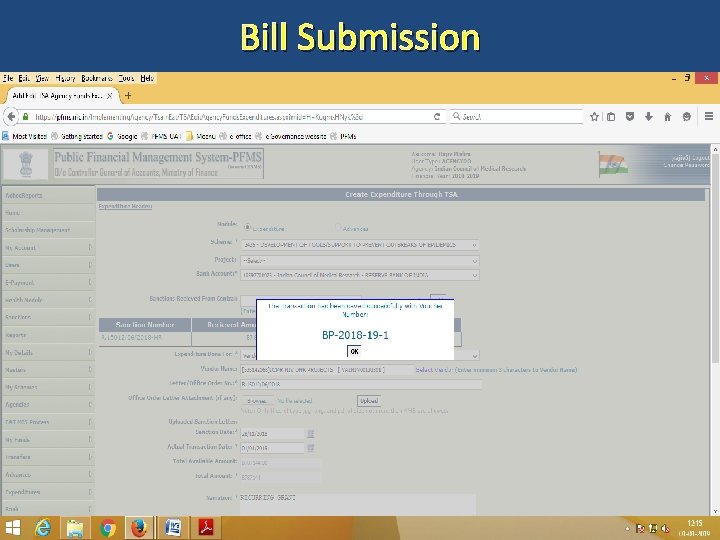This screenshot has height=540, width=720.
Task: Click the Letter/Office Order No field
Action: point(361,384)
